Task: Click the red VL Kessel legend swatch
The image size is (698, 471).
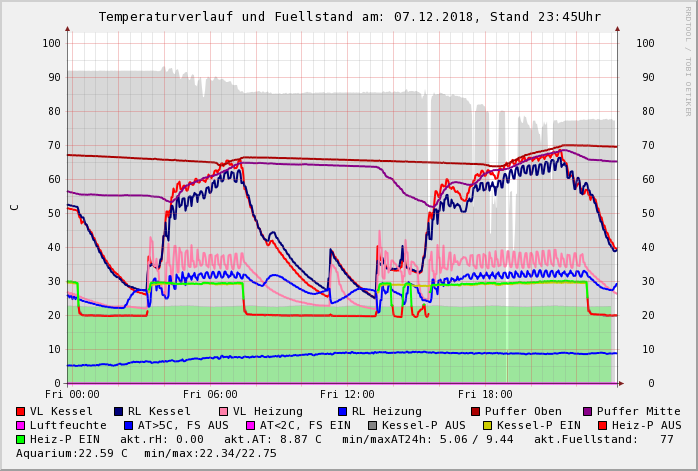Action: pos(21,411)
